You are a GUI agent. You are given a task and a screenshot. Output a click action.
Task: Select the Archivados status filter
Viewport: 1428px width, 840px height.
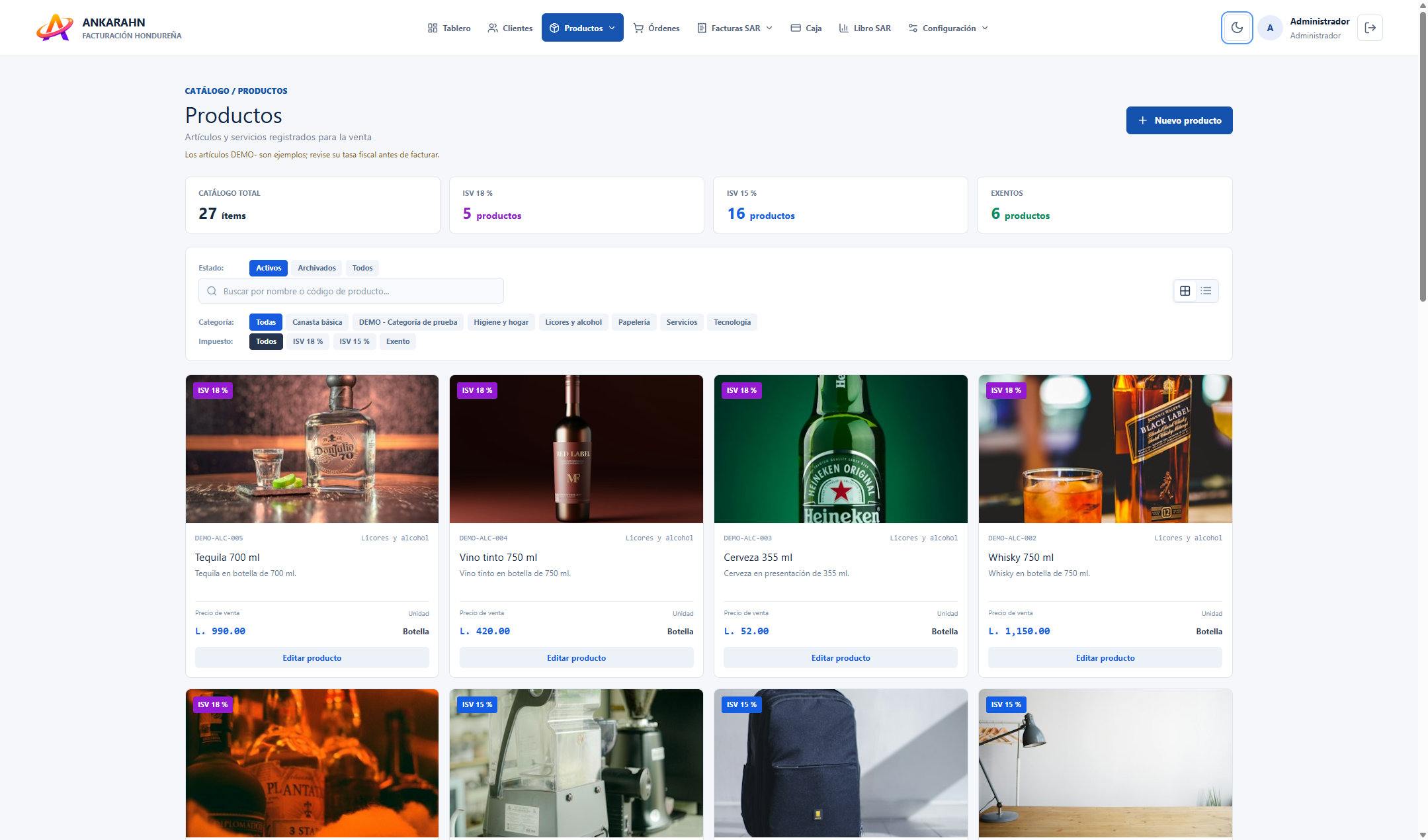pos(316,268)
